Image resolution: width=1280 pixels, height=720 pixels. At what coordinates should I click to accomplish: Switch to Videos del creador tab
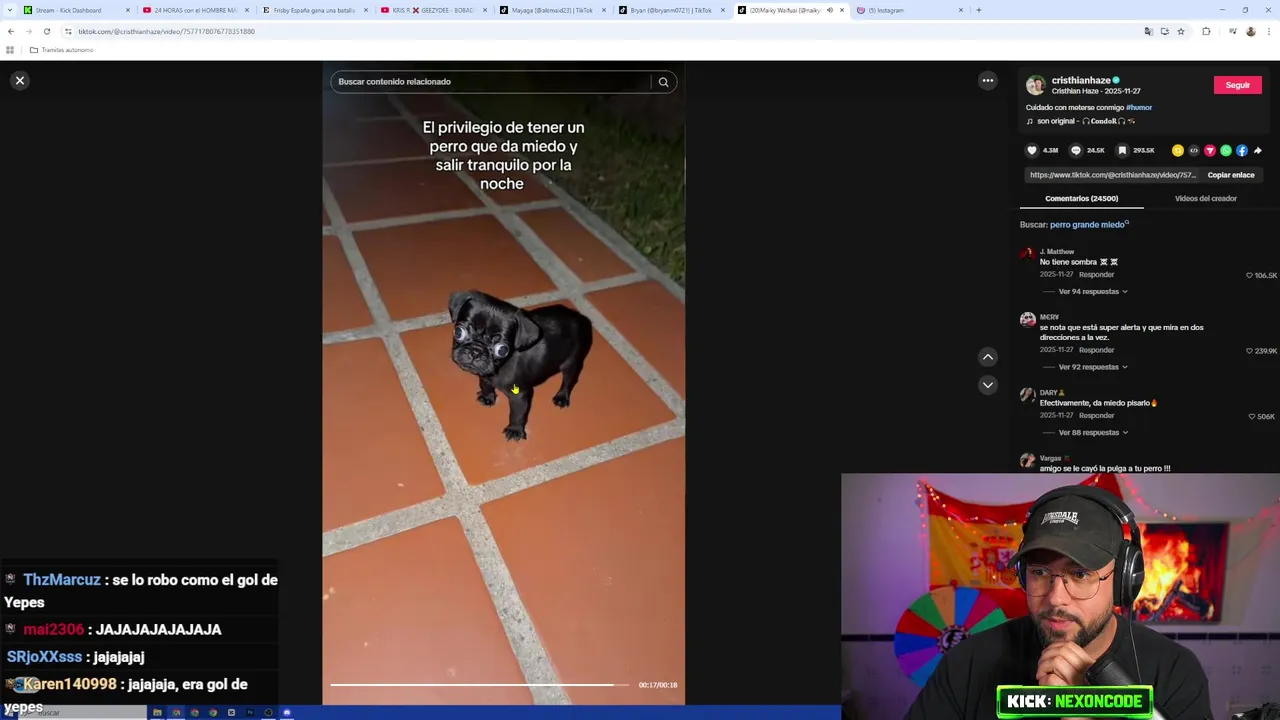(1206, 198)
